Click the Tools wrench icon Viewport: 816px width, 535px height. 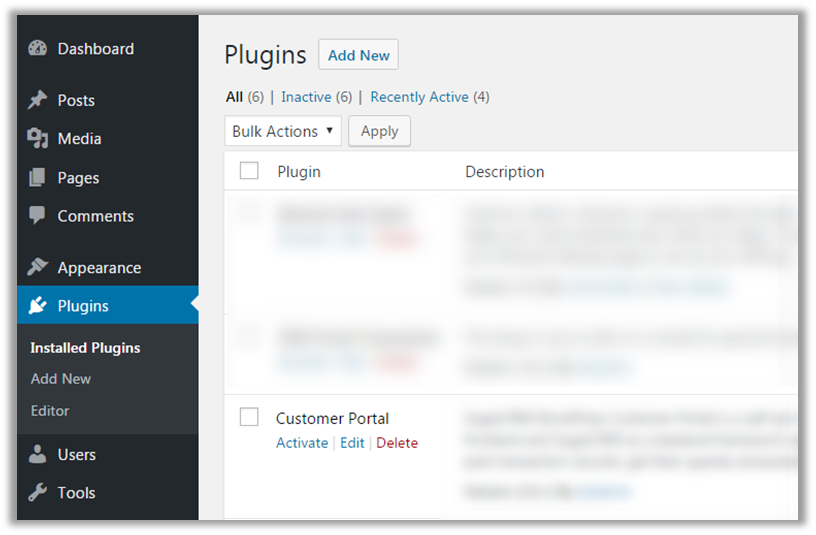[x=38, y=493]
